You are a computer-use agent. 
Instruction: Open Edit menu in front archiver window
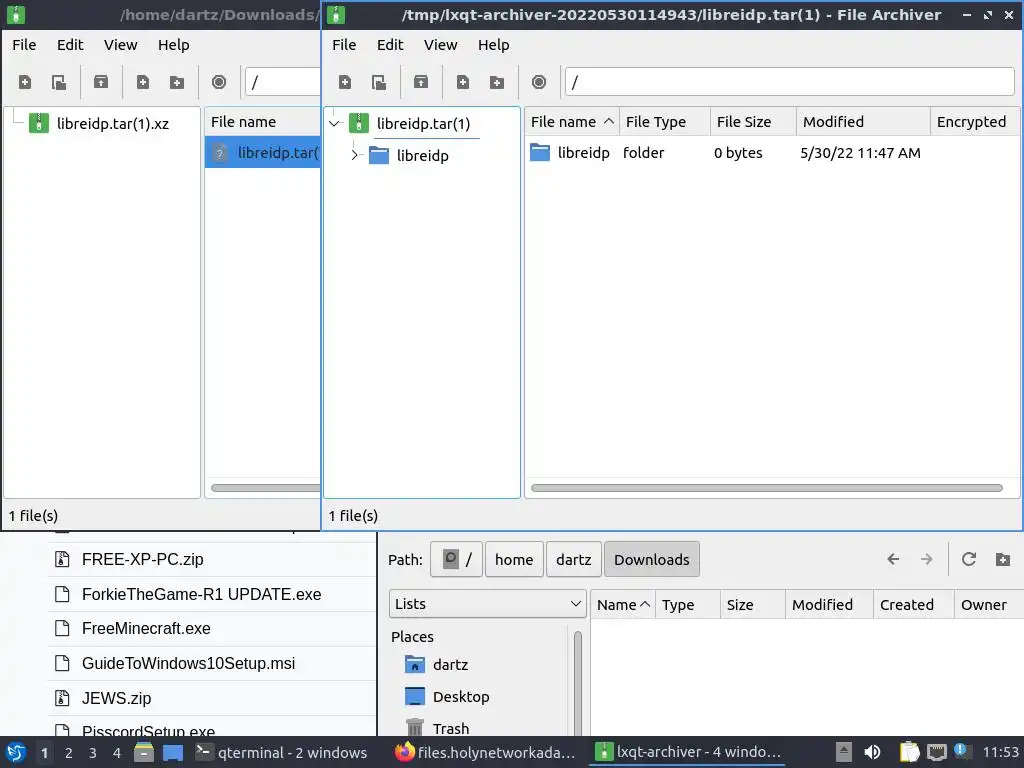(390, 45)
